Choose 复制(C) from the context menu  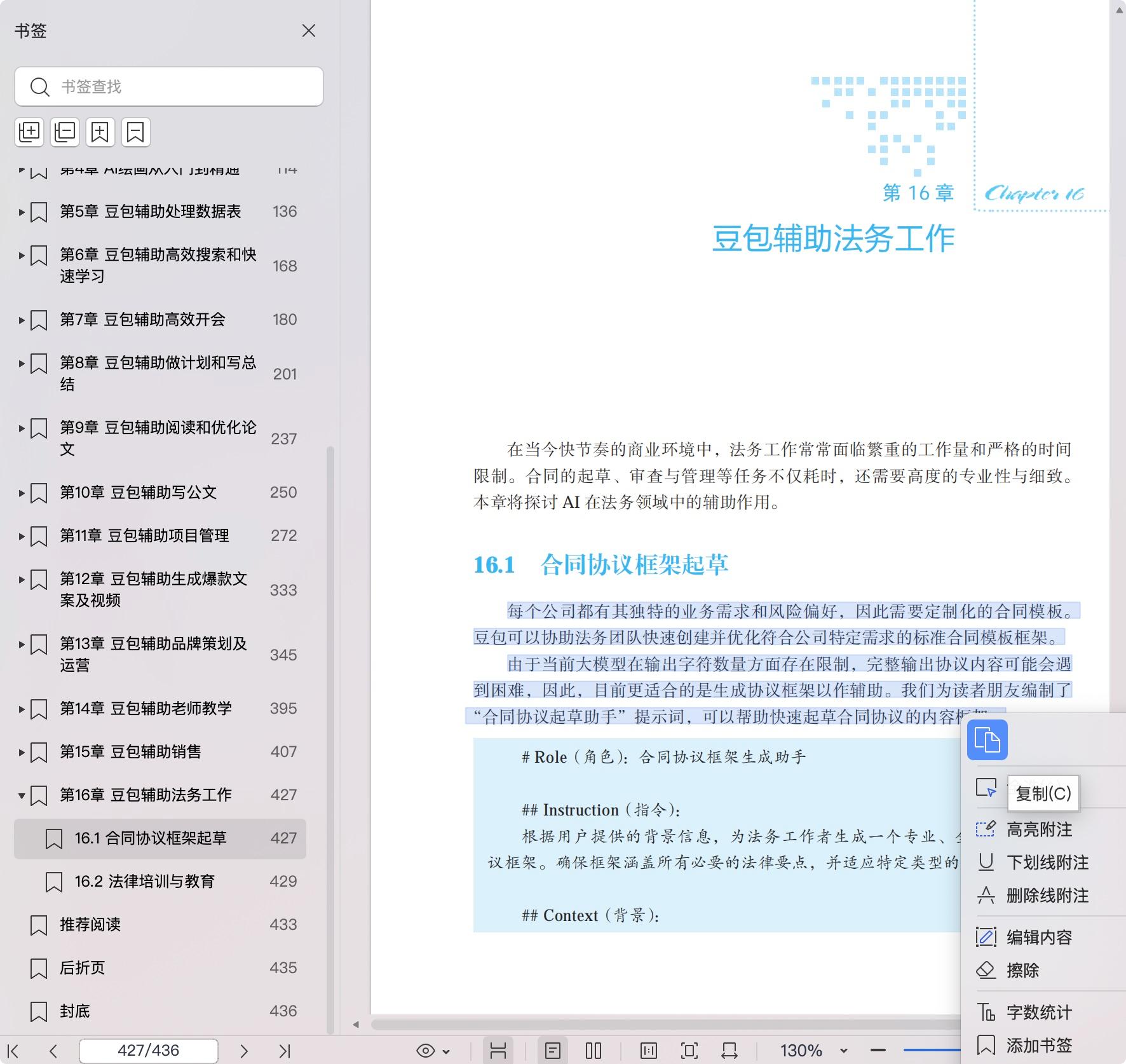pos(1043,793)
